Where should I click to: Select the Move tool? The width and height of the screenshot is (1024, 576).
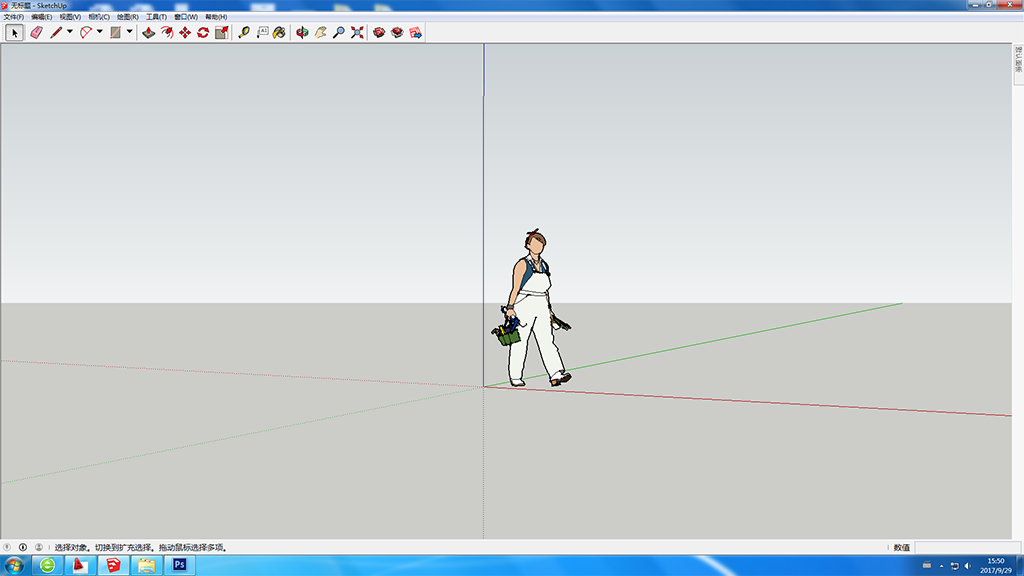(185, 32)
